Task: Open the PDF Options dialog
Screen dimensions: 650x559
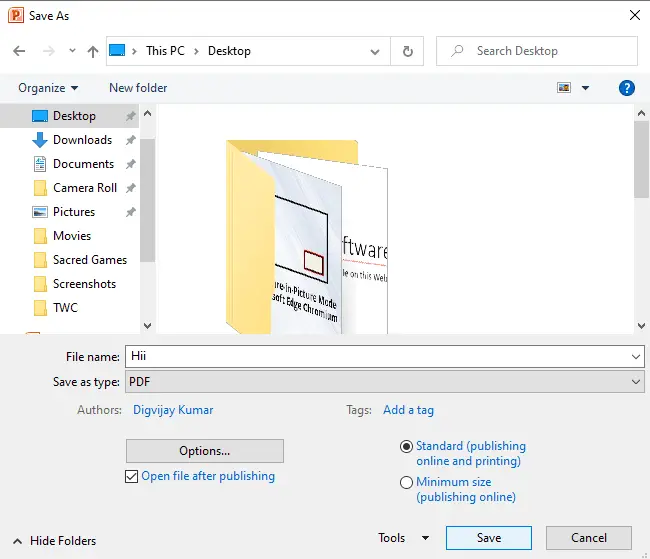Action: pos(205,451)
